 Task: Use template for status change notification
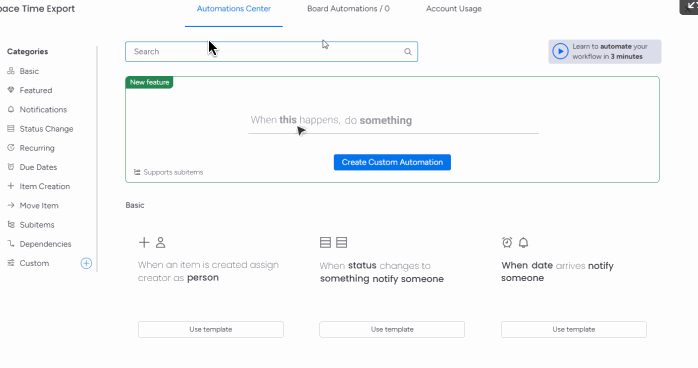click(392, 330)
